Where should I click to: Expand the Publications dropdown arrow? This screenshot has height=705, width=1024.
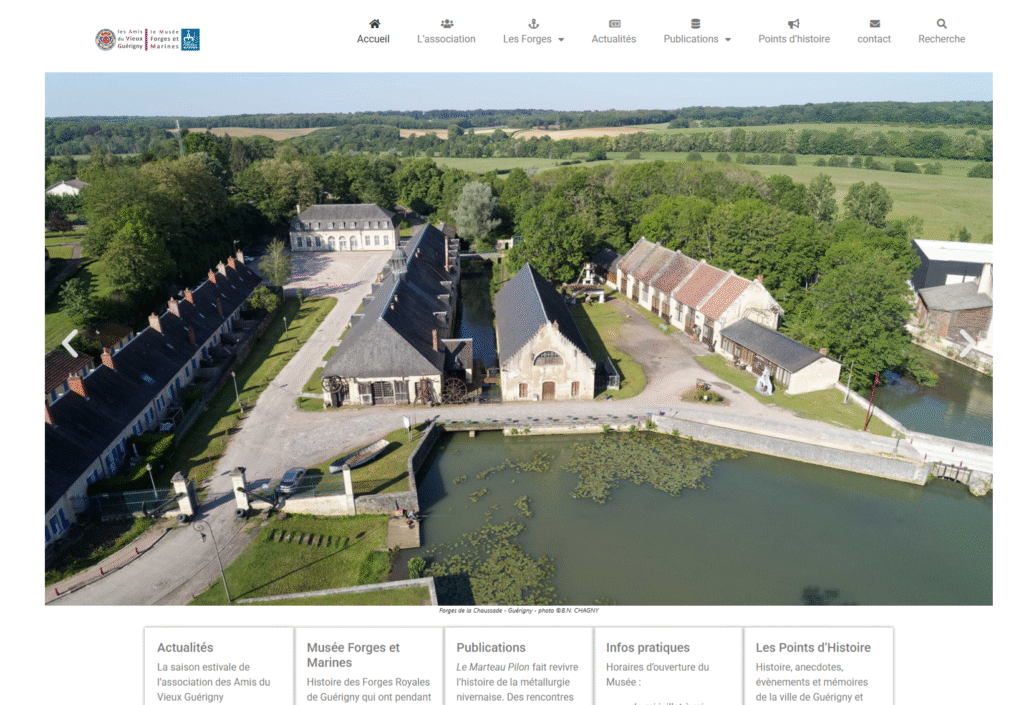tap(728, 40)
